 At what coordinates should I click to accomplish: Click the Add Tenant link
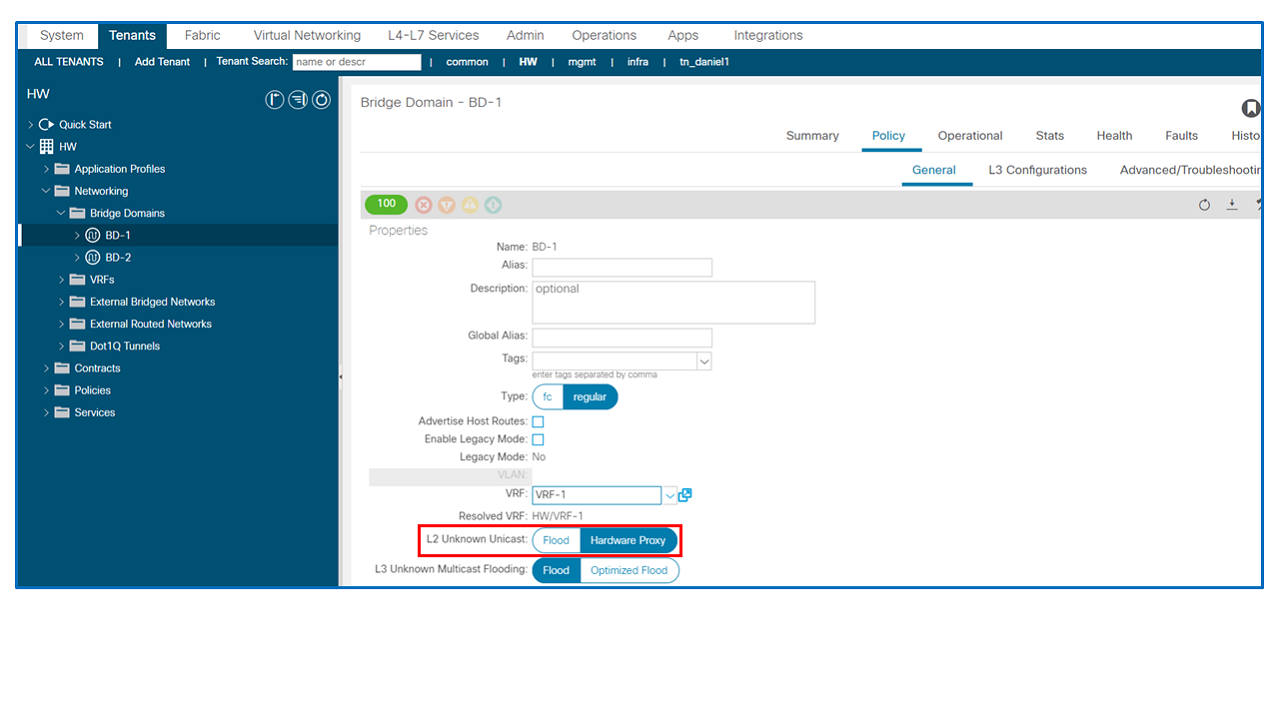pos(162,62)
